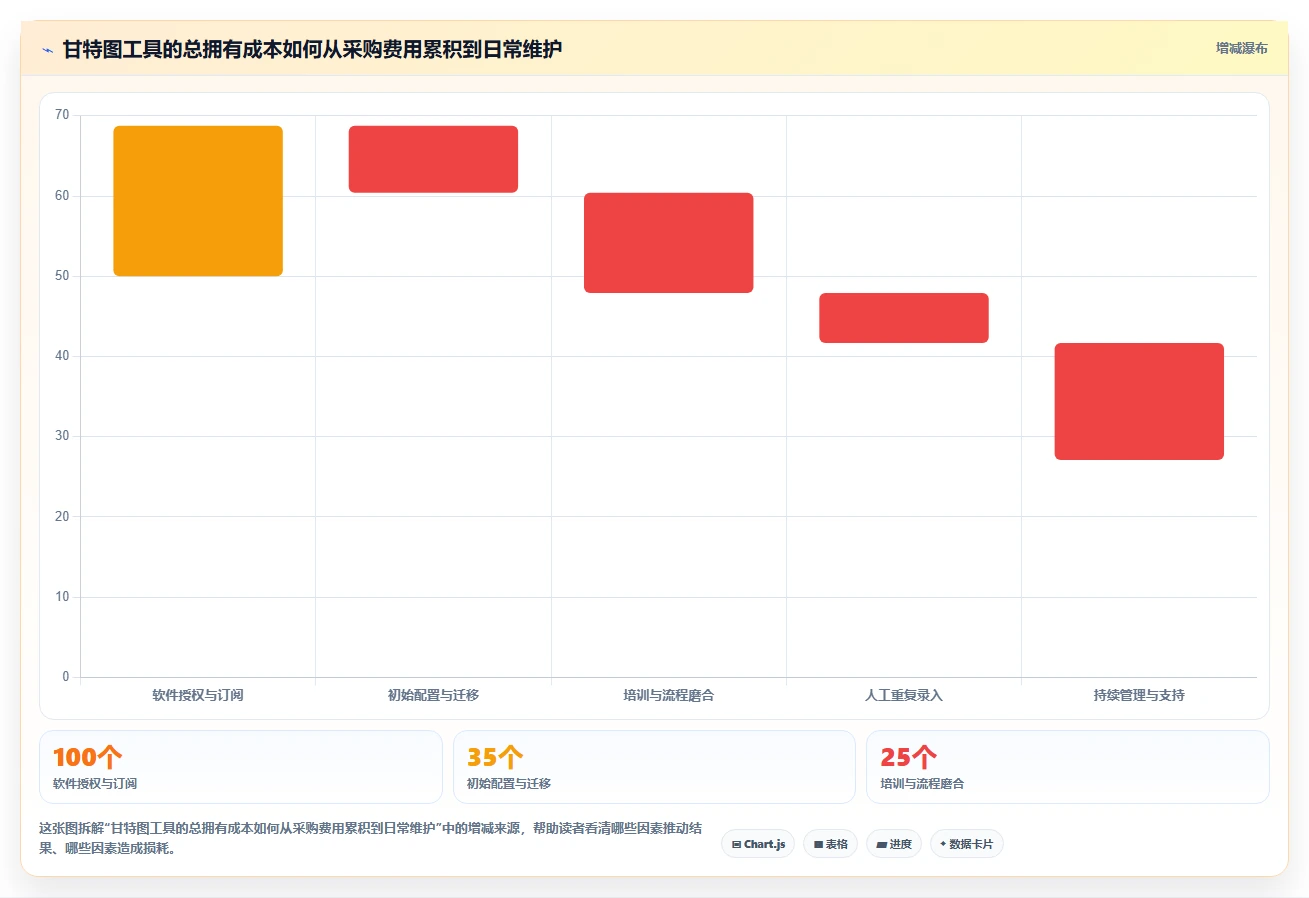This screenshot has height=898, width=1309.
Task: Click the y-axis value 0
Action: click(66, 677)
